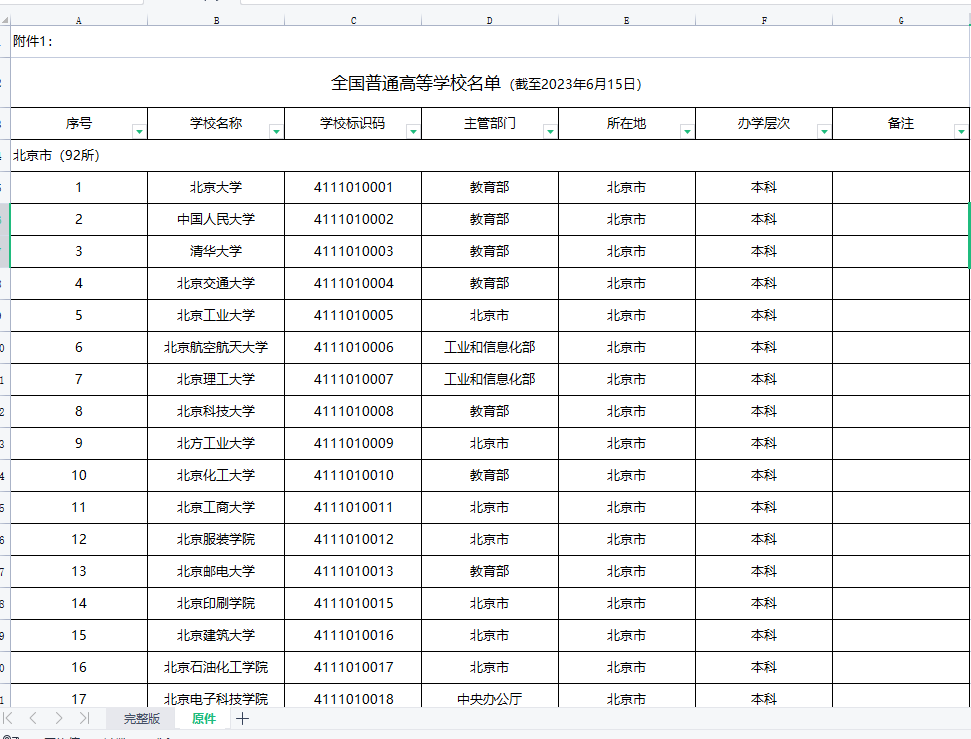Switch to the 完整版 sheet tab

142,719
